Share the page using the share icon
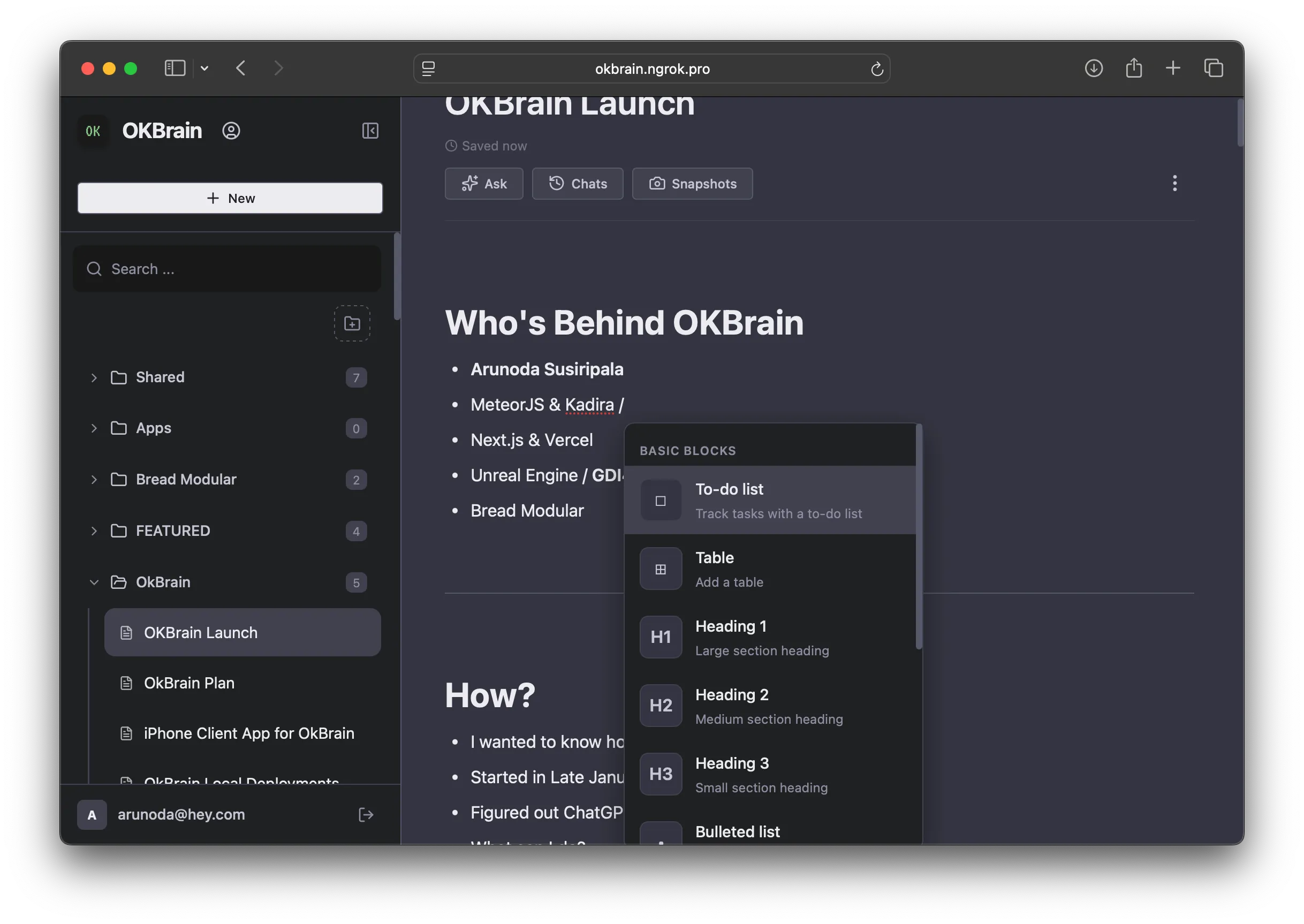 coord(1133,69)
